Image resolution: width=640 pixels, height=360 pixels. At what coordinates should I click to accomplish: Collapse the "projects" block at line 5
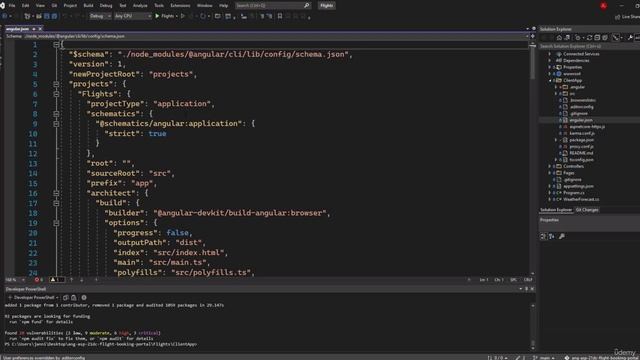pyautogui.click(x=56, y=84)
